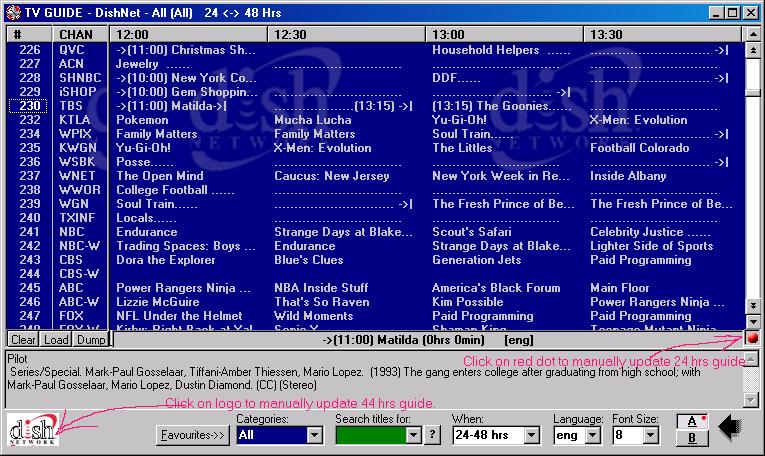Click the 13:00 time column header

click(x=505, y=35)
